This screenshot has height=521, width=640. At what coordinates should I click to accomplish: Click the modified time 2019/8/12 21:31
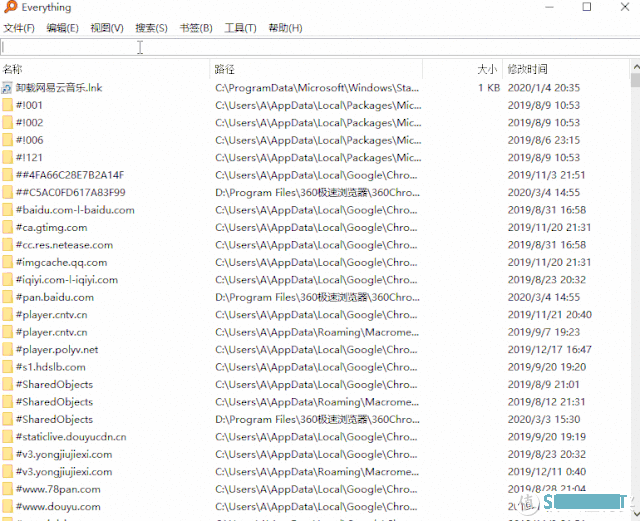(x=546, y=402)
